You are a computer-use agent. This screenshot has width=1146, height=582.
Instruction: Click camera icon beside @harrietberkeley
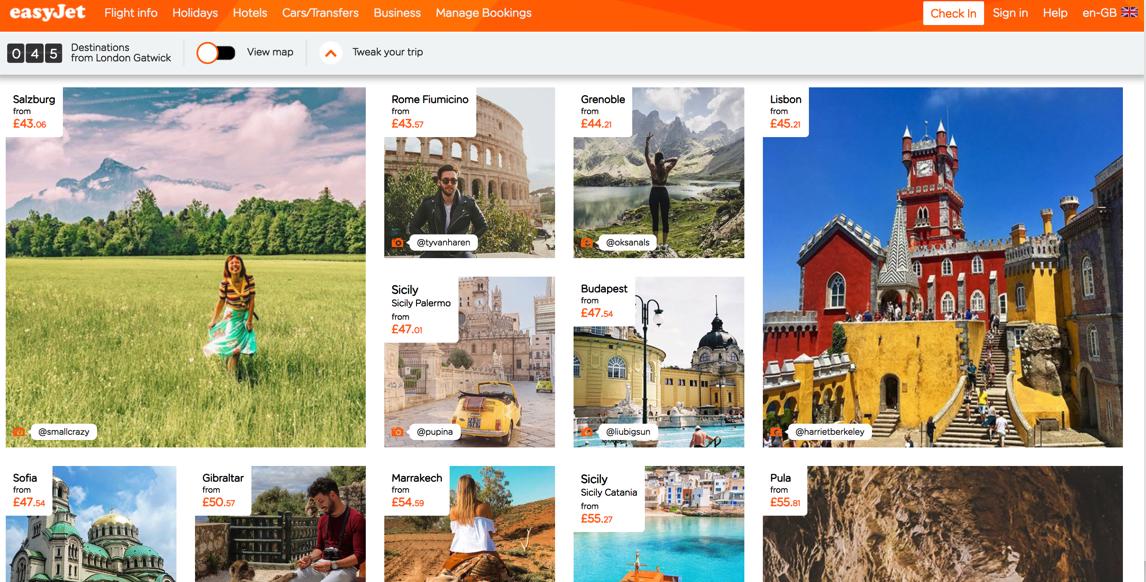[776, 432]
